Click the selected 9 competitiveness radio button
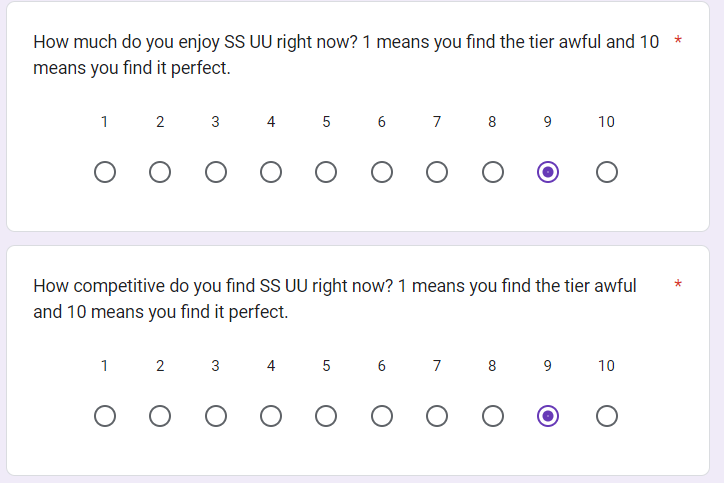Screen dimensions: 724x483 [548, 416]
